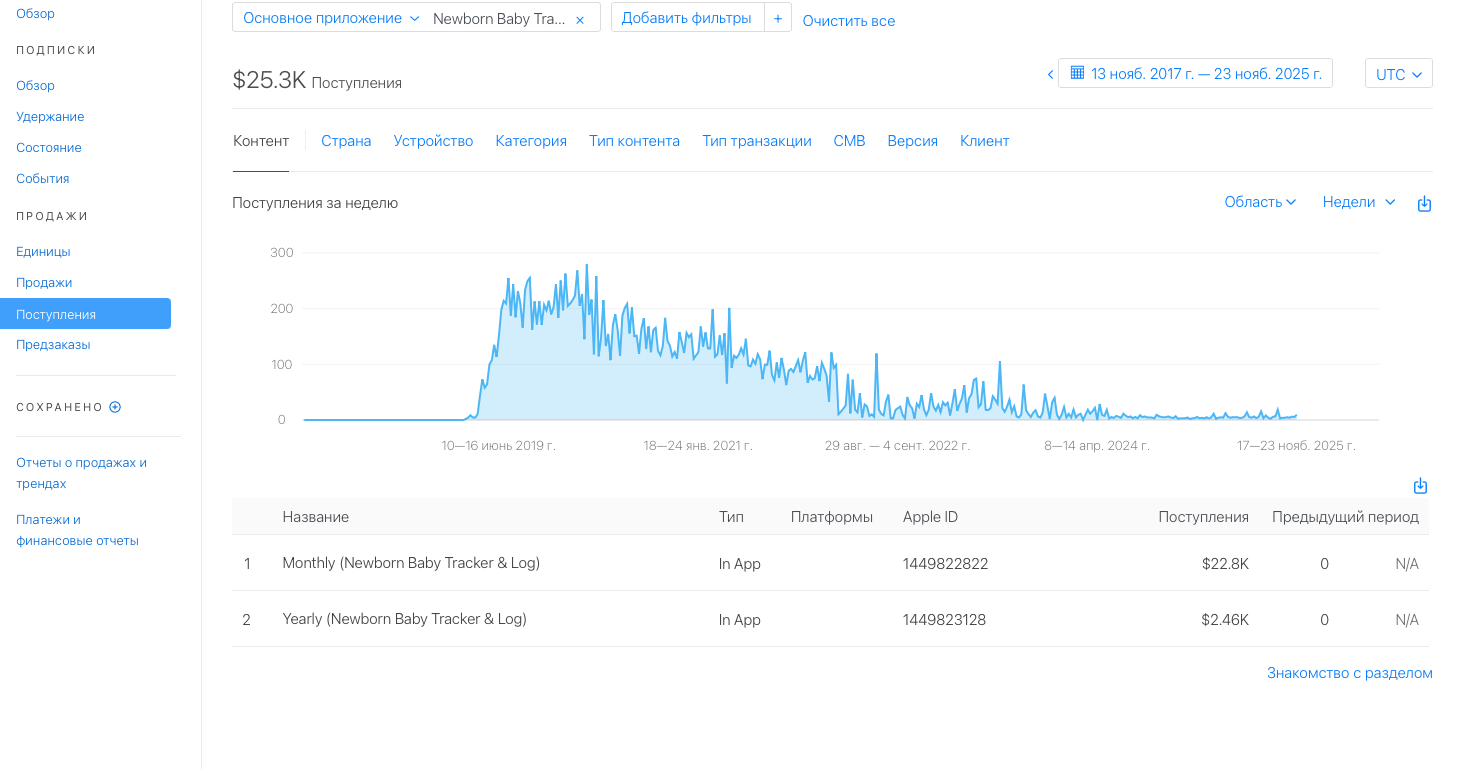Select the Контент tab
This screenshot has height=769, width=1468.
(x=261, y=141)
